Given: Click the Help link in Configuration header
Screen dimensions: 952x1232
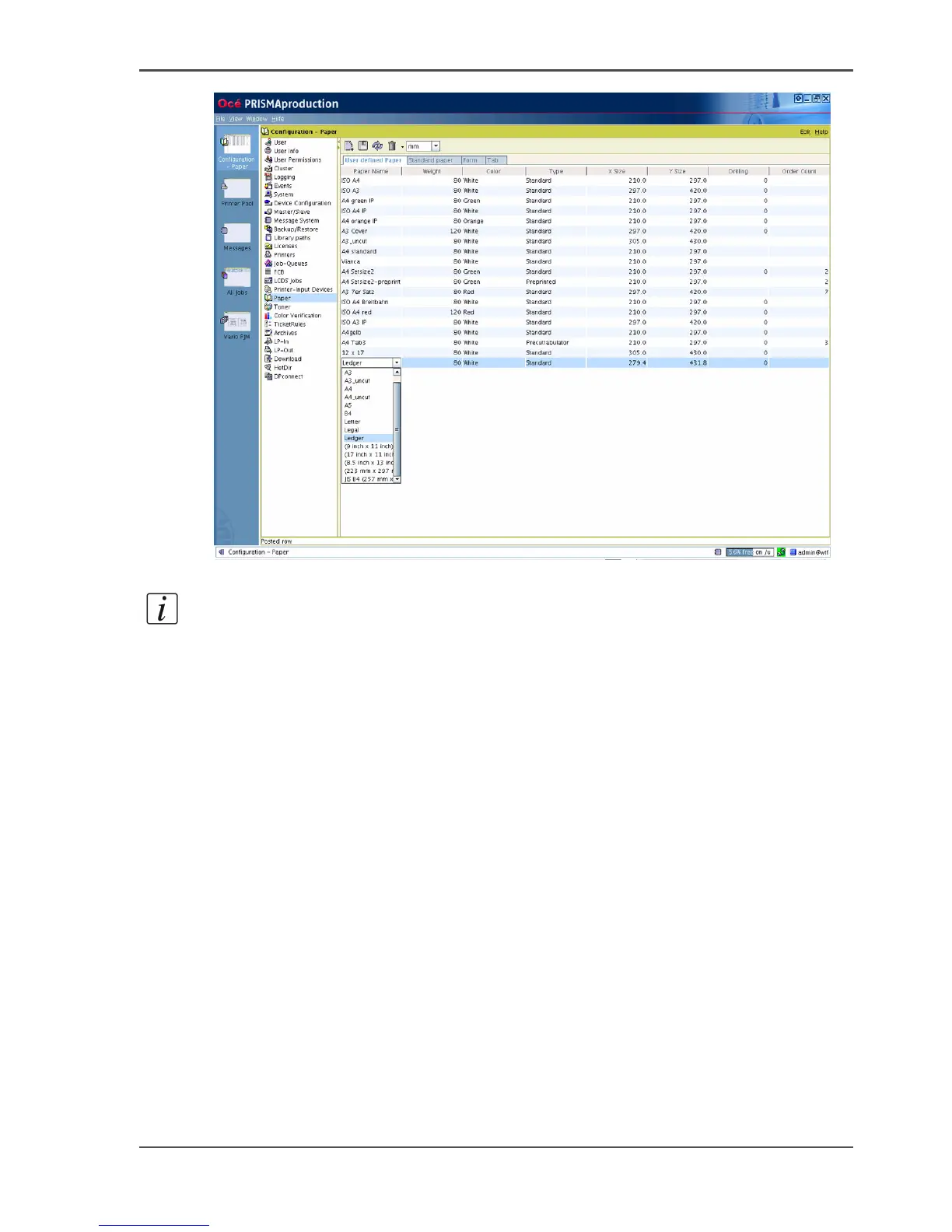Looking at the screenshot, I should click(x=821, y=132).
